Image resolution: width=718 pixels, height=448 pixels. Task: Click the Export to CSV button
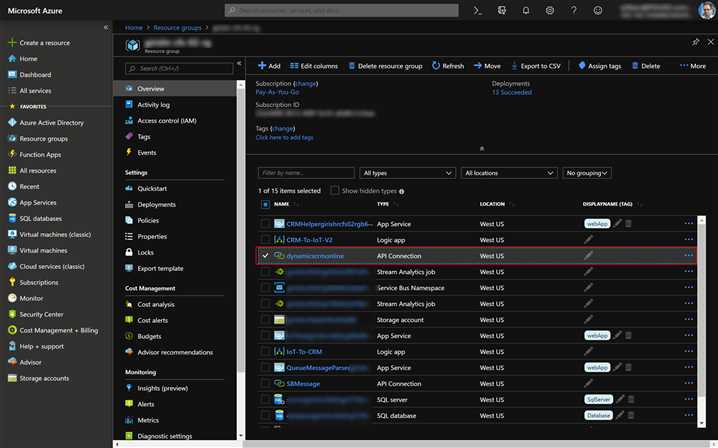540,66
